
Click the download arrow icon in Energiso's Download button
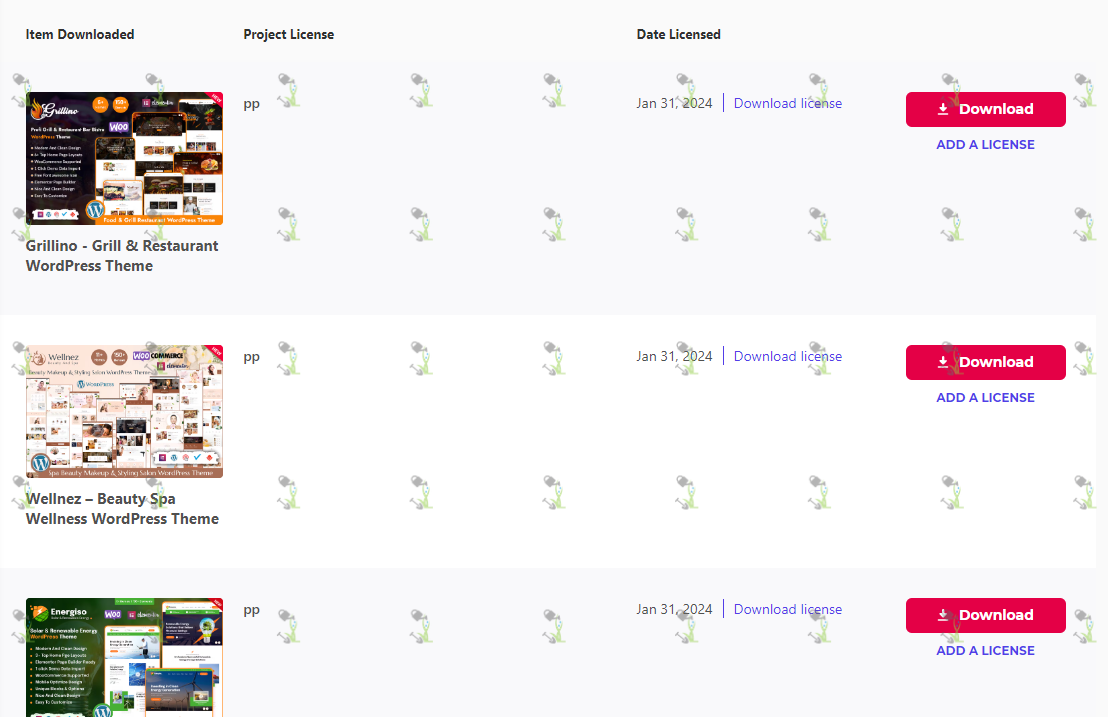click(943, 615)
